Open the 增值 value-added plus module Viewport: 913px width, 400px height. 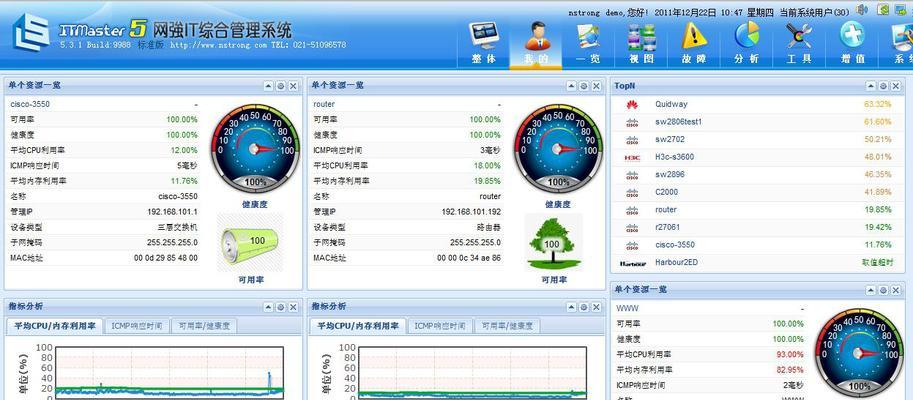pos(852,44)
